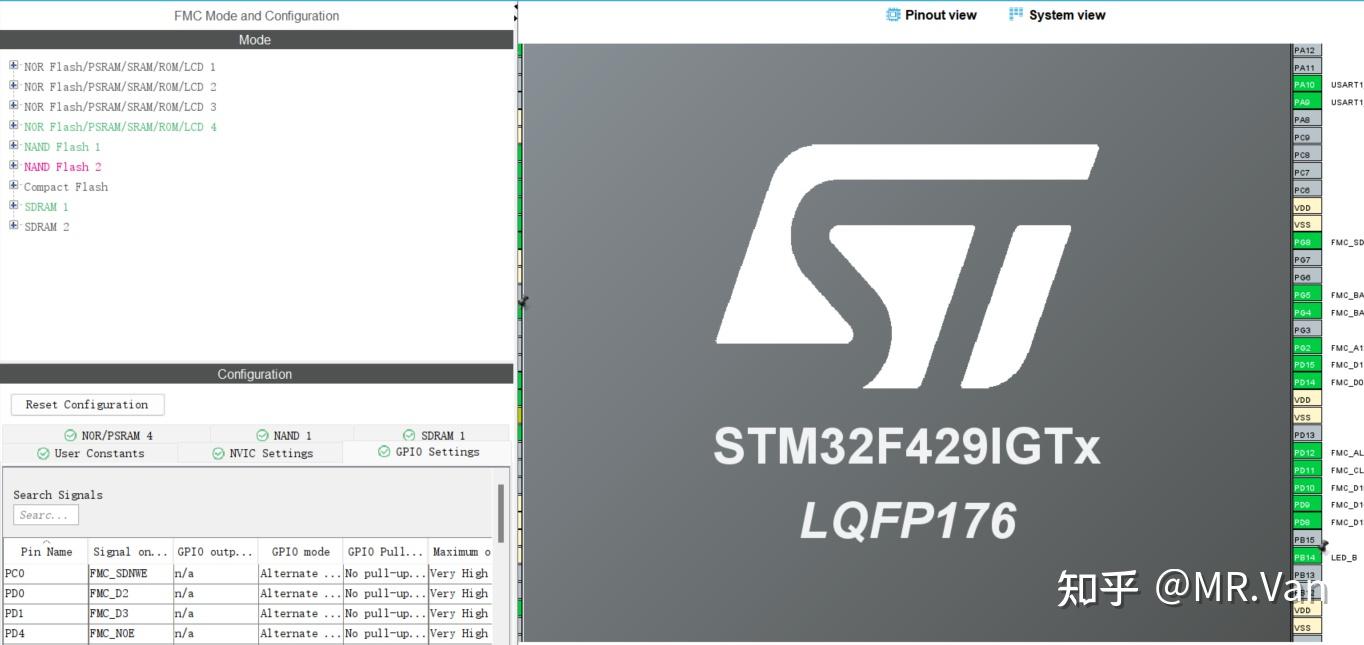Open the Pinout view

click(x=931, y=14)
